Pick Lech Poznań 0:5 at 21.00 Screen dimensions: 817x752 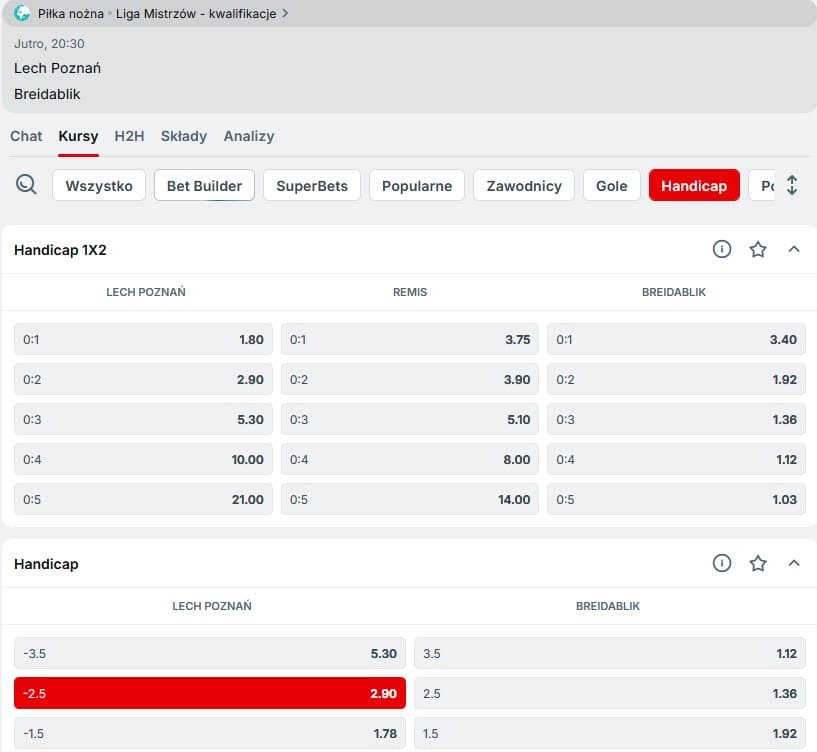[143, 499]
